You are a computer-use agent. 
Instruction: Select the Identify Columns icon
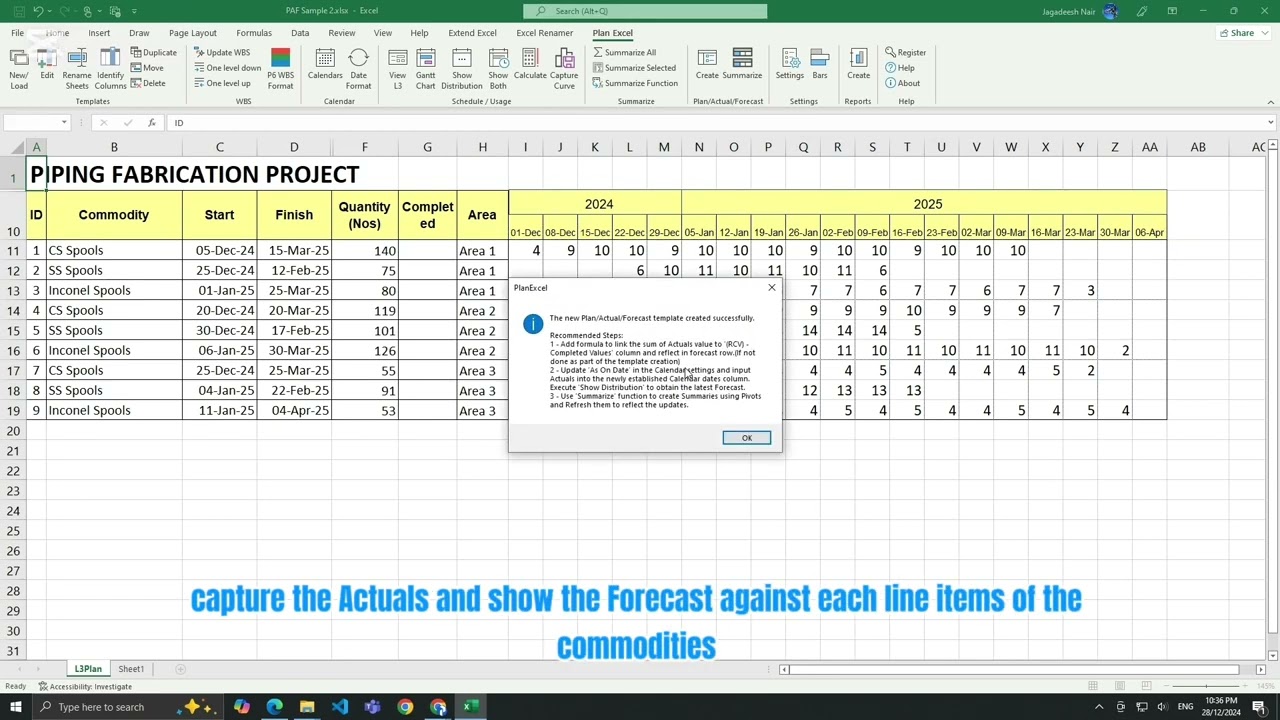pyautogui.click(x=110, y=69)
